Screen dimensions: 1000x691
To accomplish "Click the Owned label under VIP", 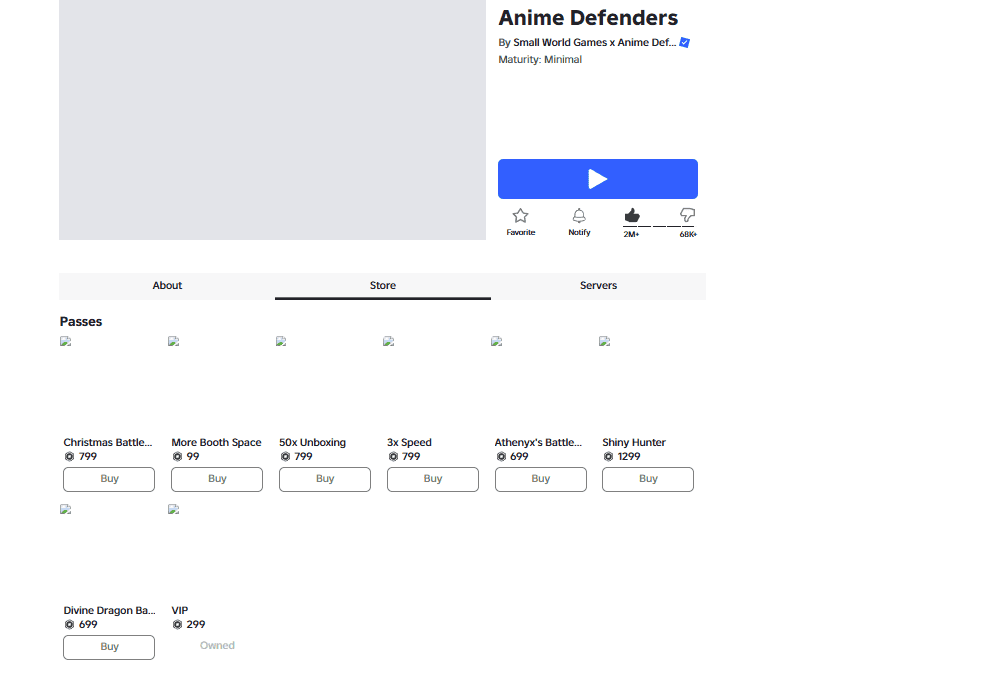I will tap(217, 646).
